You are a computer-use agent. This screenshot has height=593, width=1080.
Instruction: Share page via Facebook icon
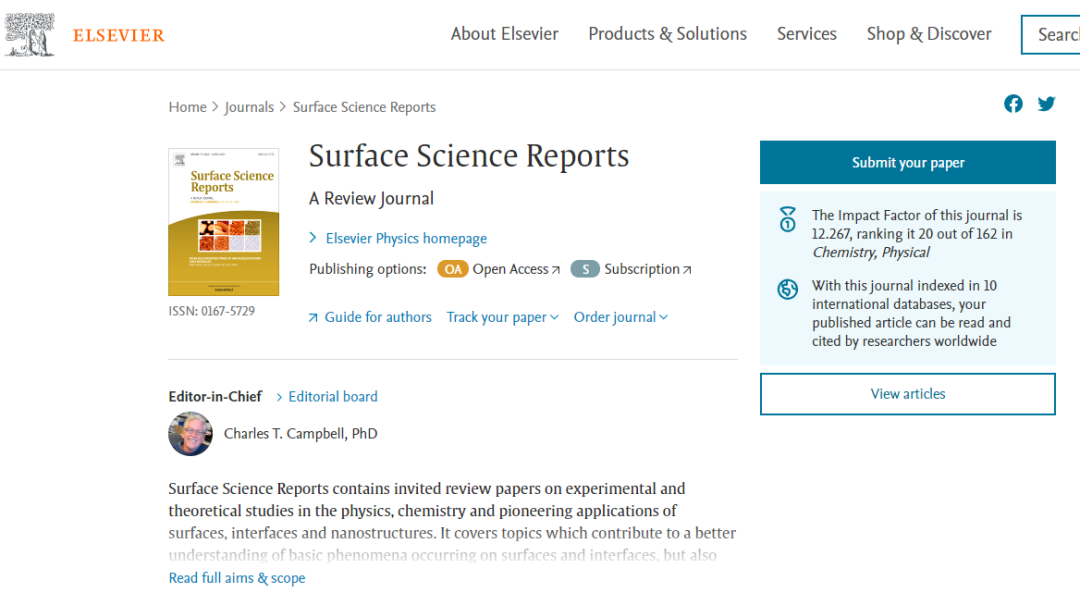(x=1013, y=104)
